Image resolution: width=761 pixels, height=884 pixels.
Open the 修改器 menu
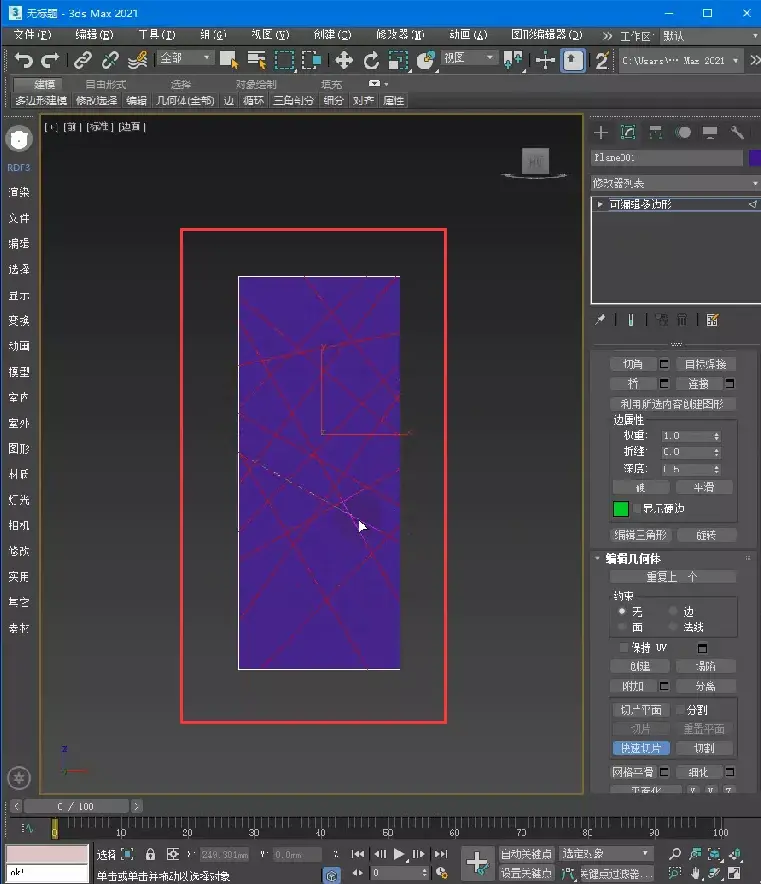pyautogui.click(x=399, y=34)
